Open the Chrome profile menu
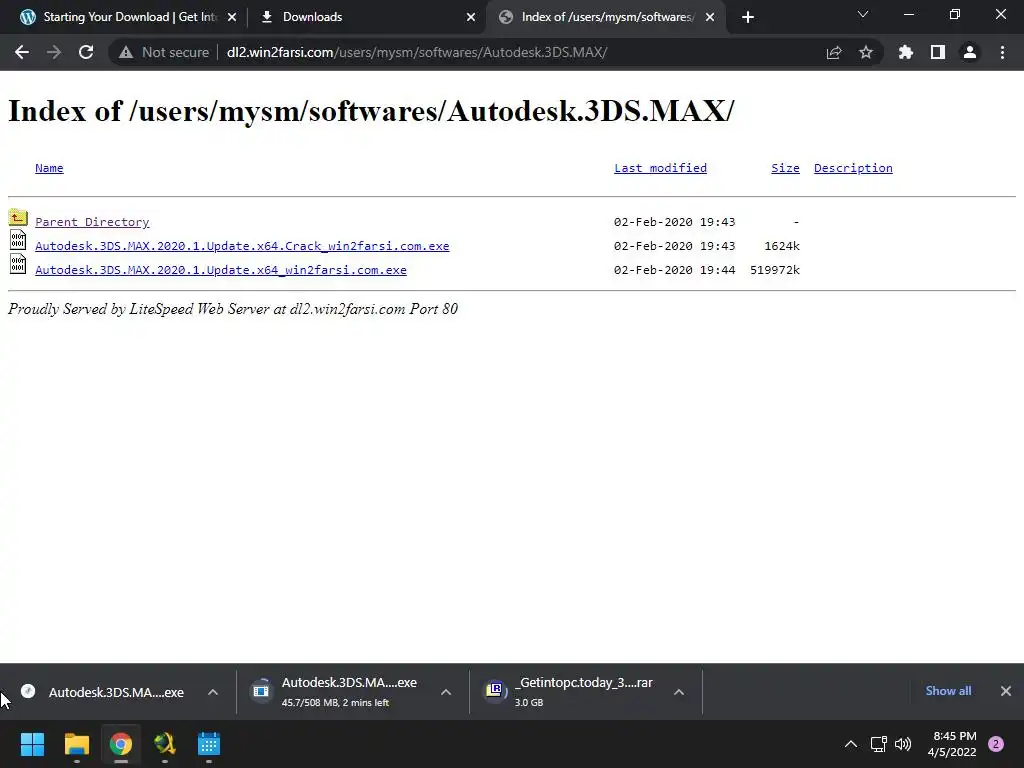 970,52
